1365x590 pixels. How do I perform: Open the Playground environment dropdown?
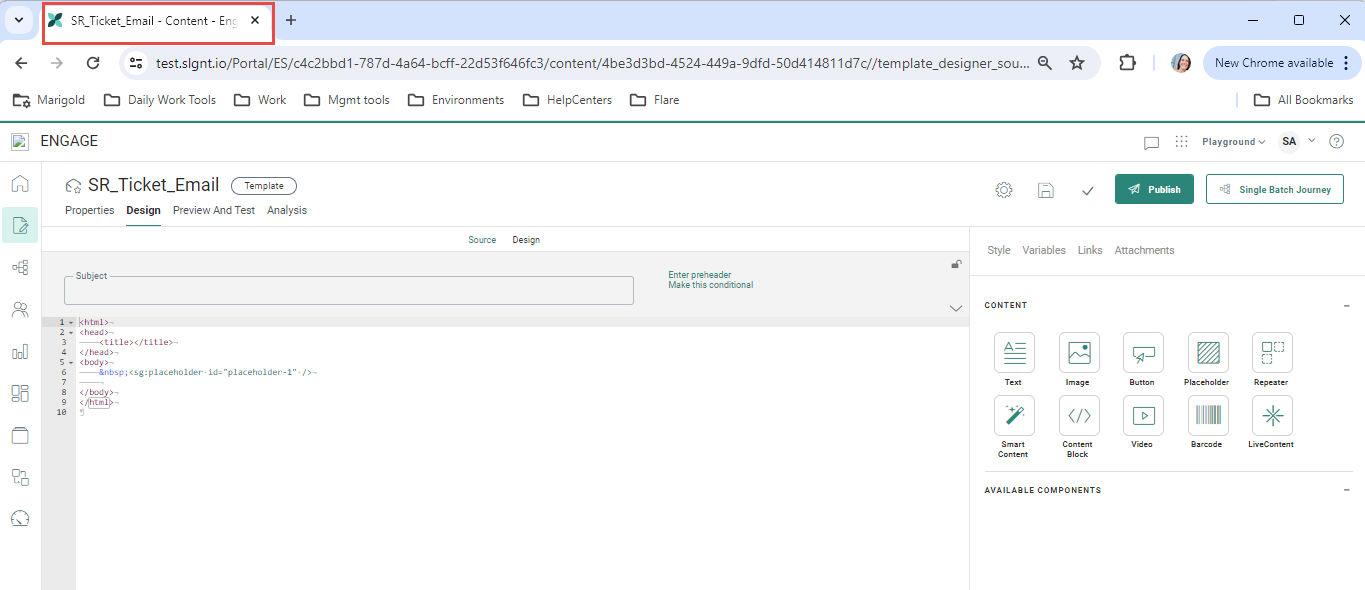(x=1233, y=142)
